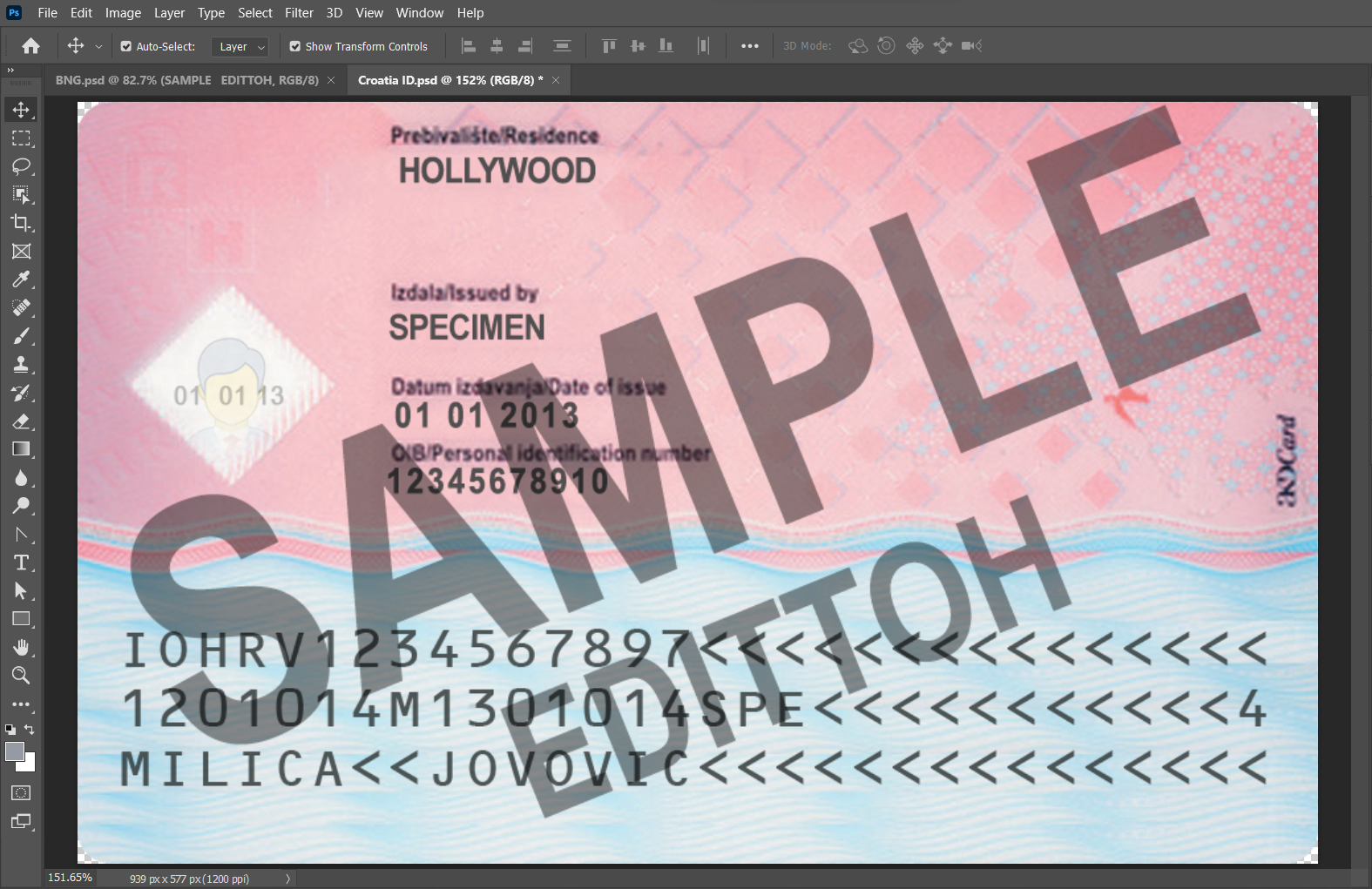This screenshot has width=1372, height=889.
Task: Select the Brush tool
Action: [21, 336]
